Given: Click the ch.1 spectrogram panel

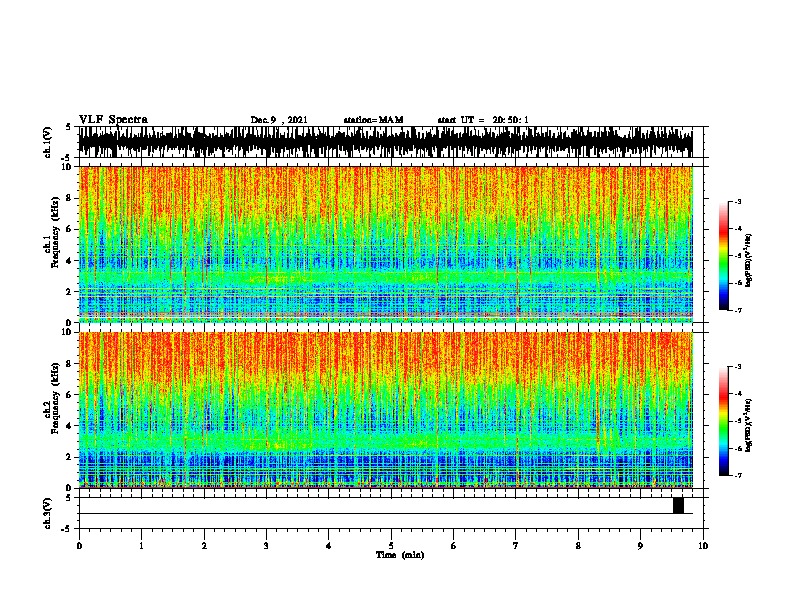Looking at the screenshot, I should 385,244.
